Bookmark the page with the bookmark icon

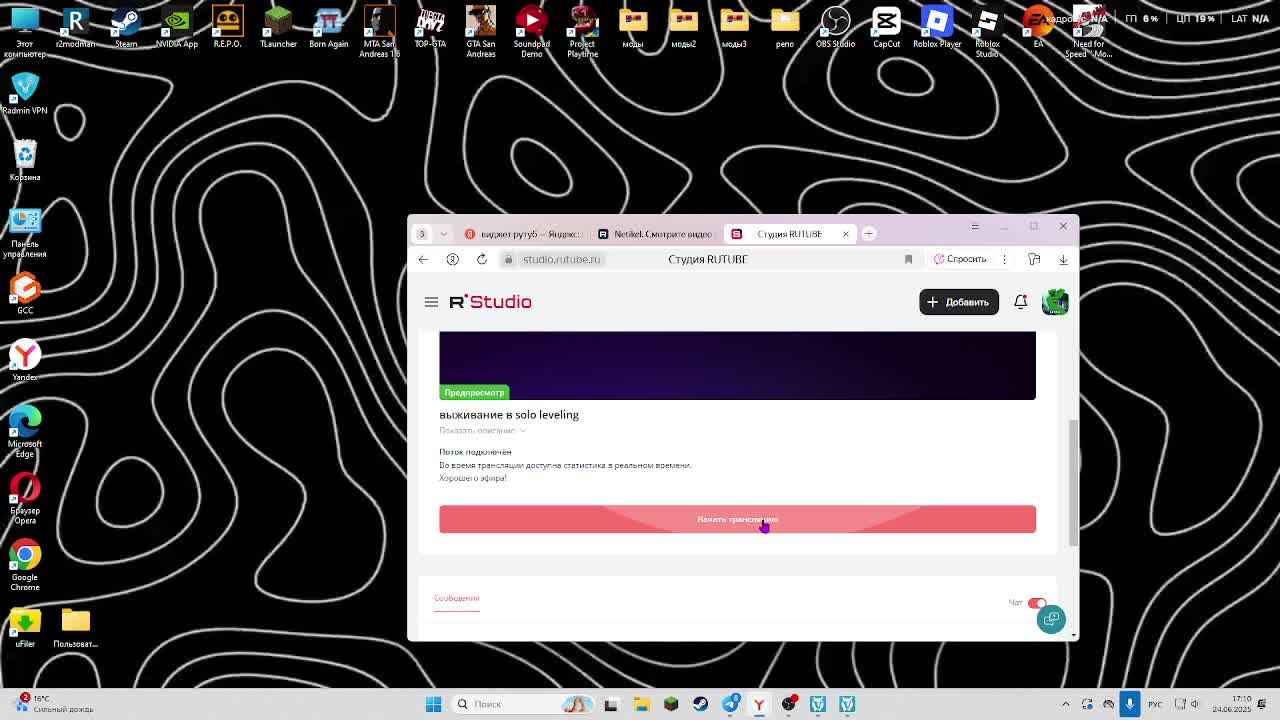pos(908,259)
